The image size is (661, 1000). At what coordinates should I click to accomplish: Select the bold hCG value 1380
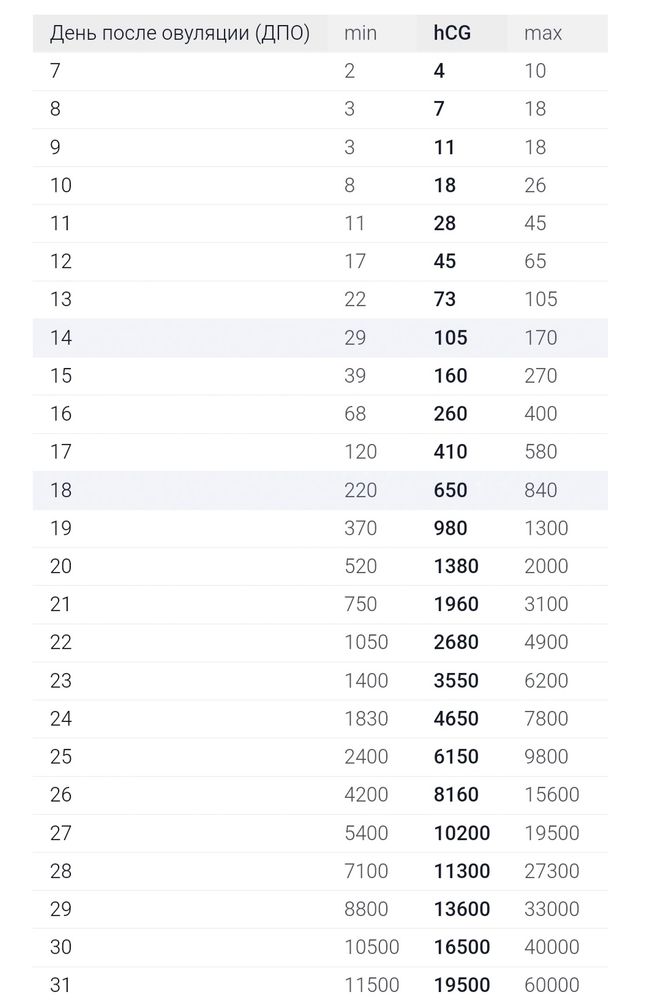(456, 566)
